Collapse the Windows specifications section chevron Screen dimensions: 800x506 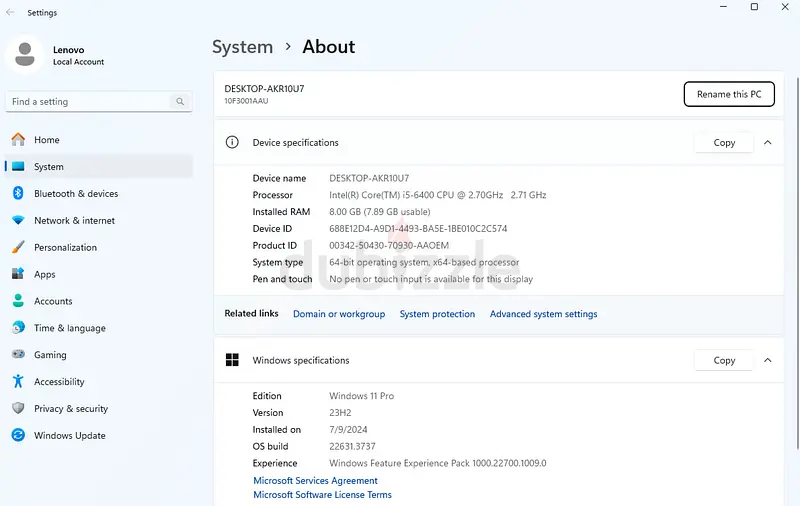[768, 360]
